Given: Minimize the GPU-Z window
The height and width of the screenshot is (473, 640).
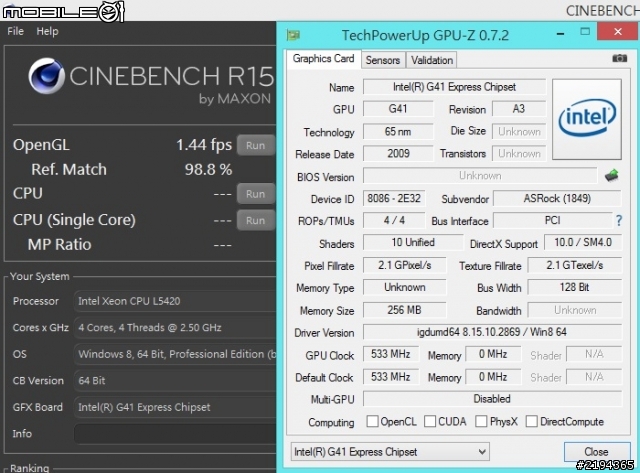Looking at the screenshot, I should (x=561, y=33).
